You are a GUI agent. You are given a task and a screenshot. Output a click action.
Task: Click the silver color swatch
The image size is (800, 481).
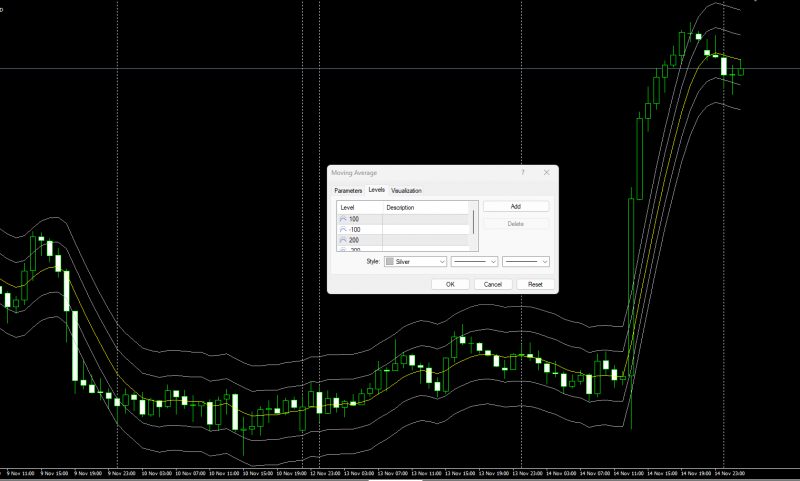point(390,262)
